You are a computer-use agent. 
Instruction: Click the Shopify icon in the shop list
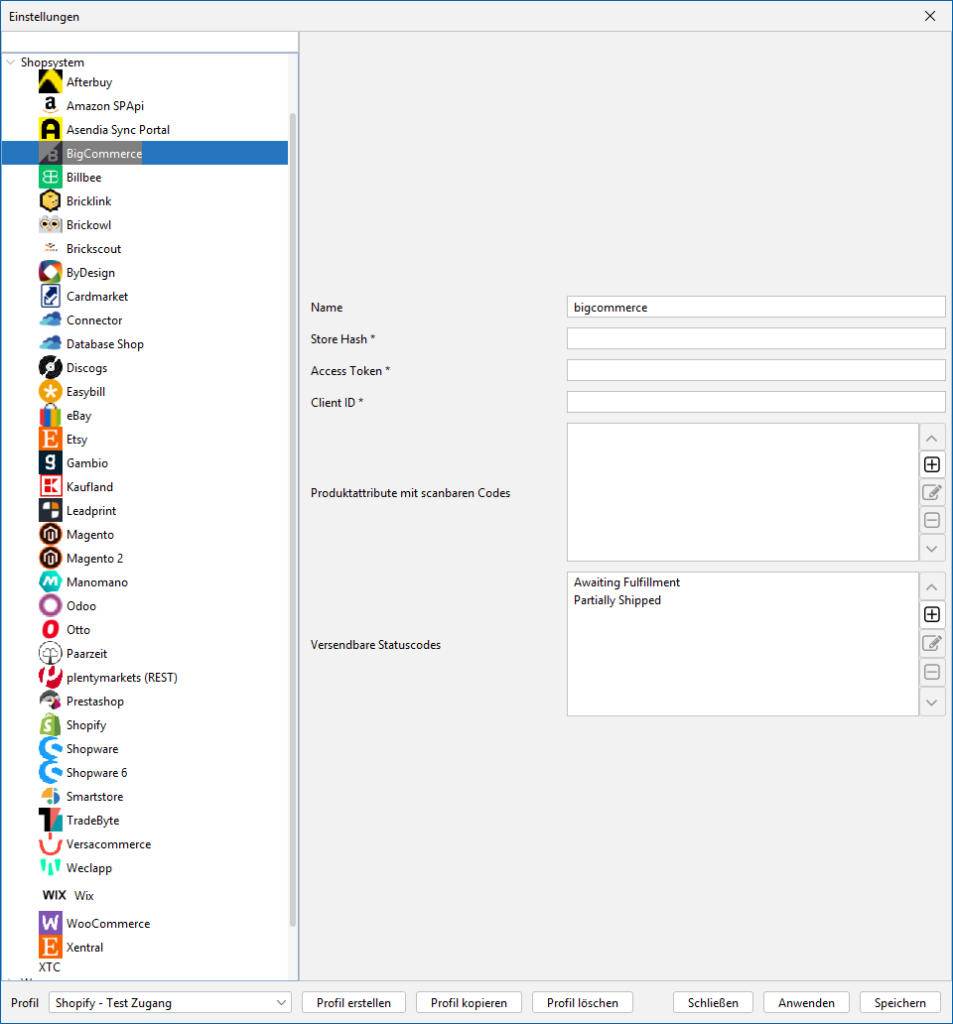click(50, 725)
